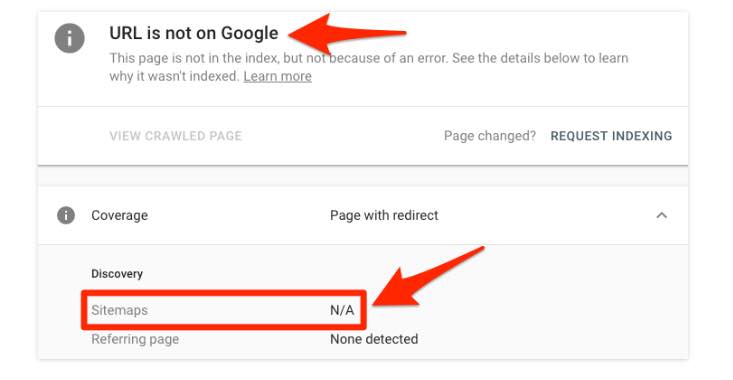Click the "Page with redirect" status text
Image resolution: width=733 pixels, height=380 pixels.
click(384, 215)
